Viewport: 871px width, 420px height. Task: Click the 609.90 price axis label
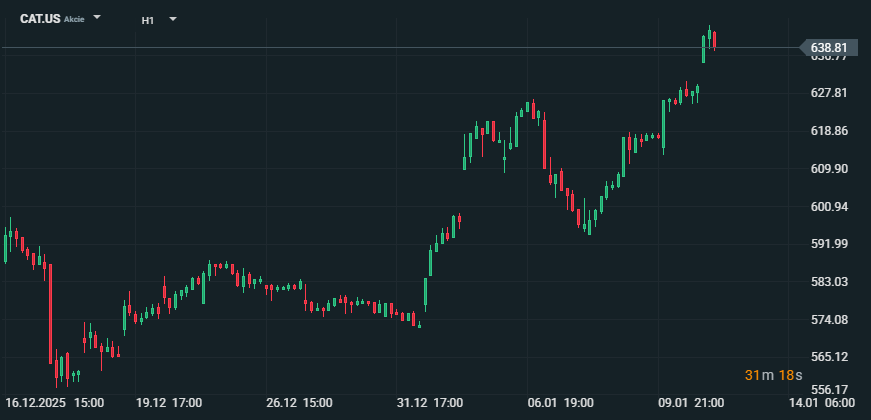[x=828, y=169]
